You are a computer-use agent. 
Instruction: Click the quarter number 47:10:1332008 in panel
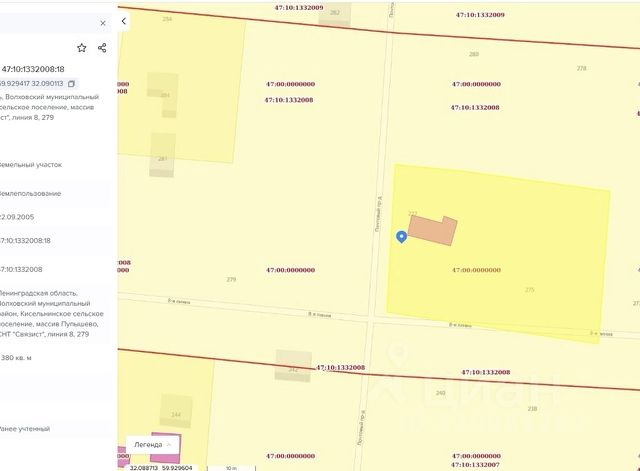pyautogui.click(x=21, y=269)
